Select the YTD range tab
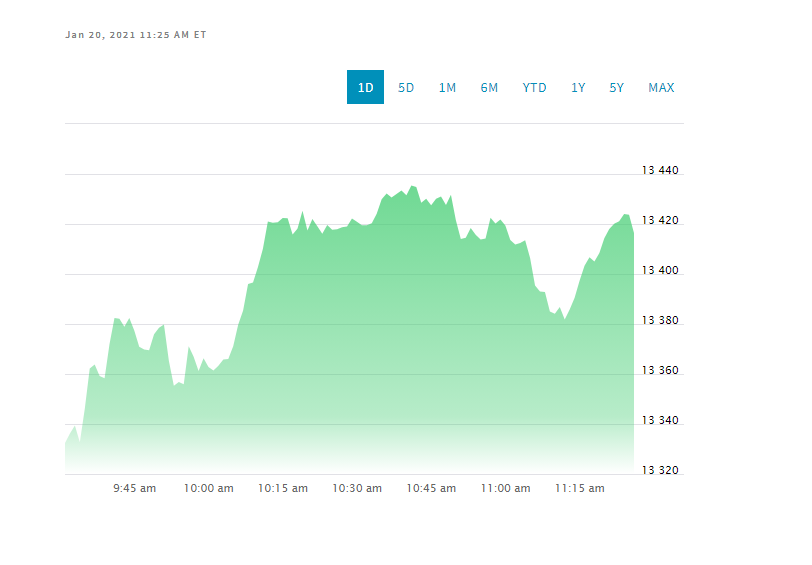This screenshot has height=565, width=812. tap(534, 88)
